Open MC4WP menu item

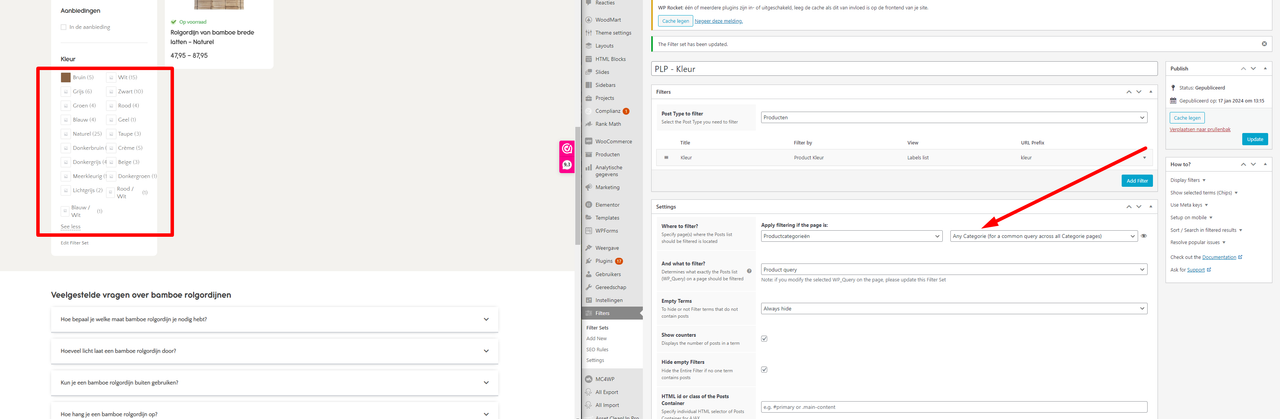pos(607,379)
